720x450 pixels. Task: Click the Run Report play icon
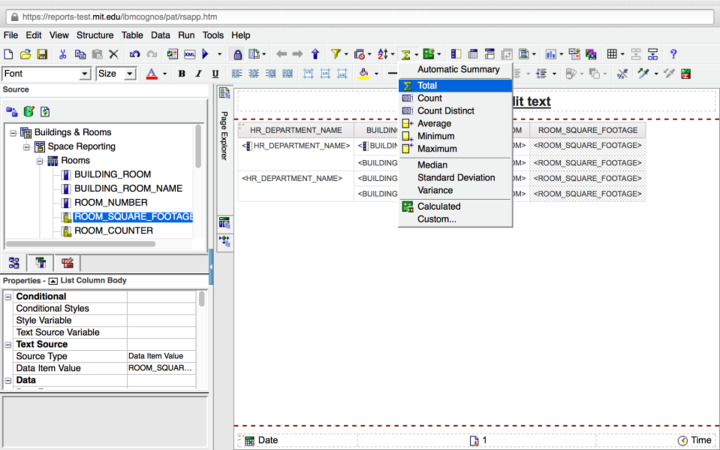tap(205, 54)
